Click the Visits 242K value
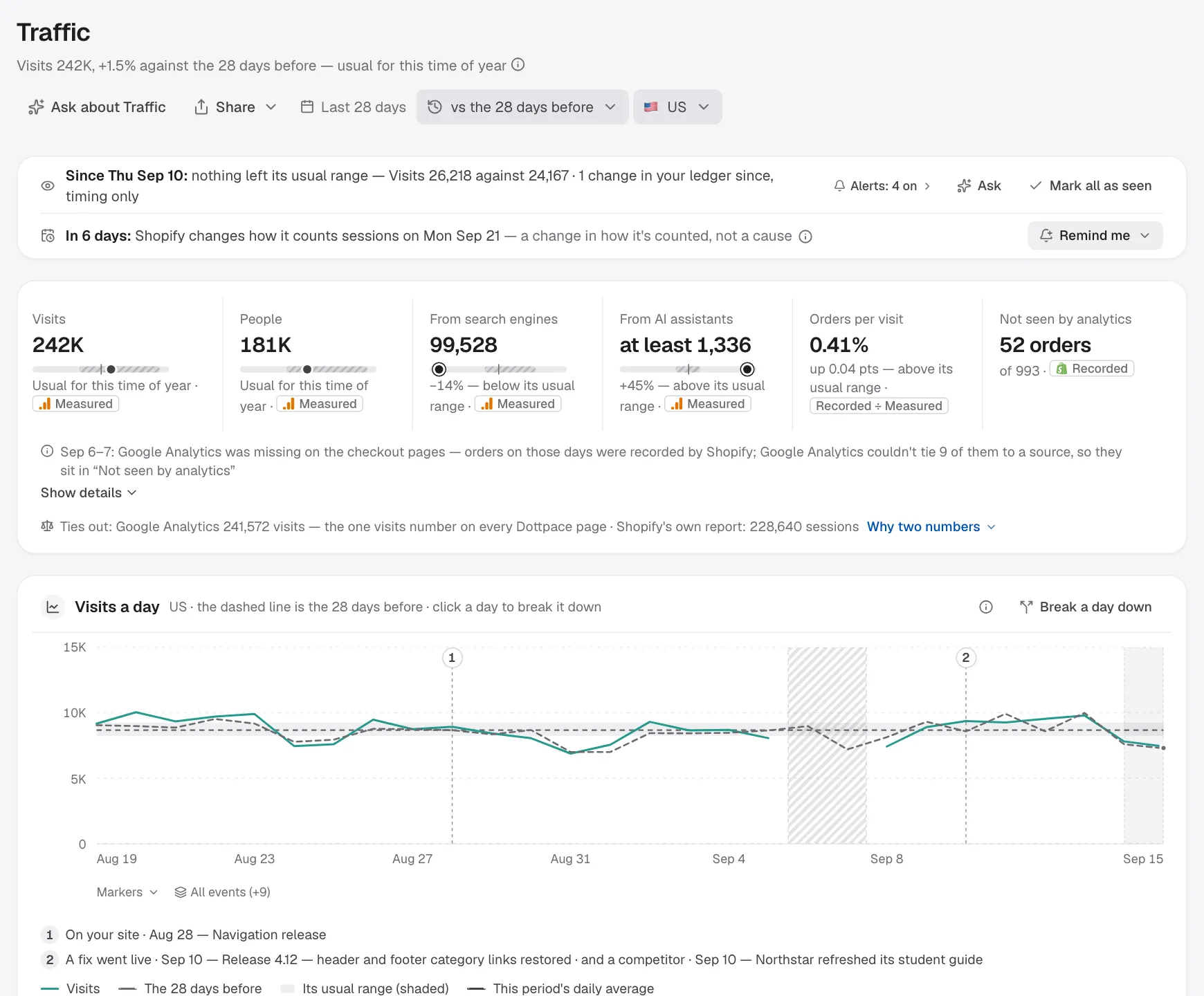The image size is (1204, 996). 58,345
